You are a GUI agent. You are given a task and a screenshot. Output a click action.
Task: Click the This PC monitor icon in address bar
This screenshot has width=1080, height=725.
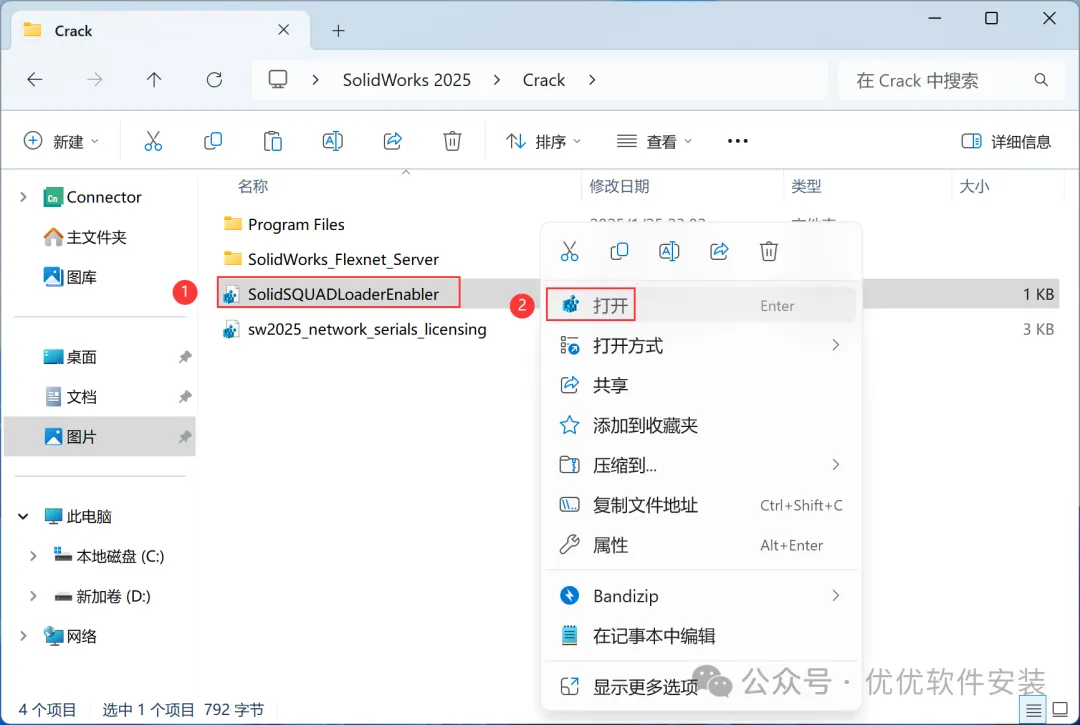tap(278, 80)
